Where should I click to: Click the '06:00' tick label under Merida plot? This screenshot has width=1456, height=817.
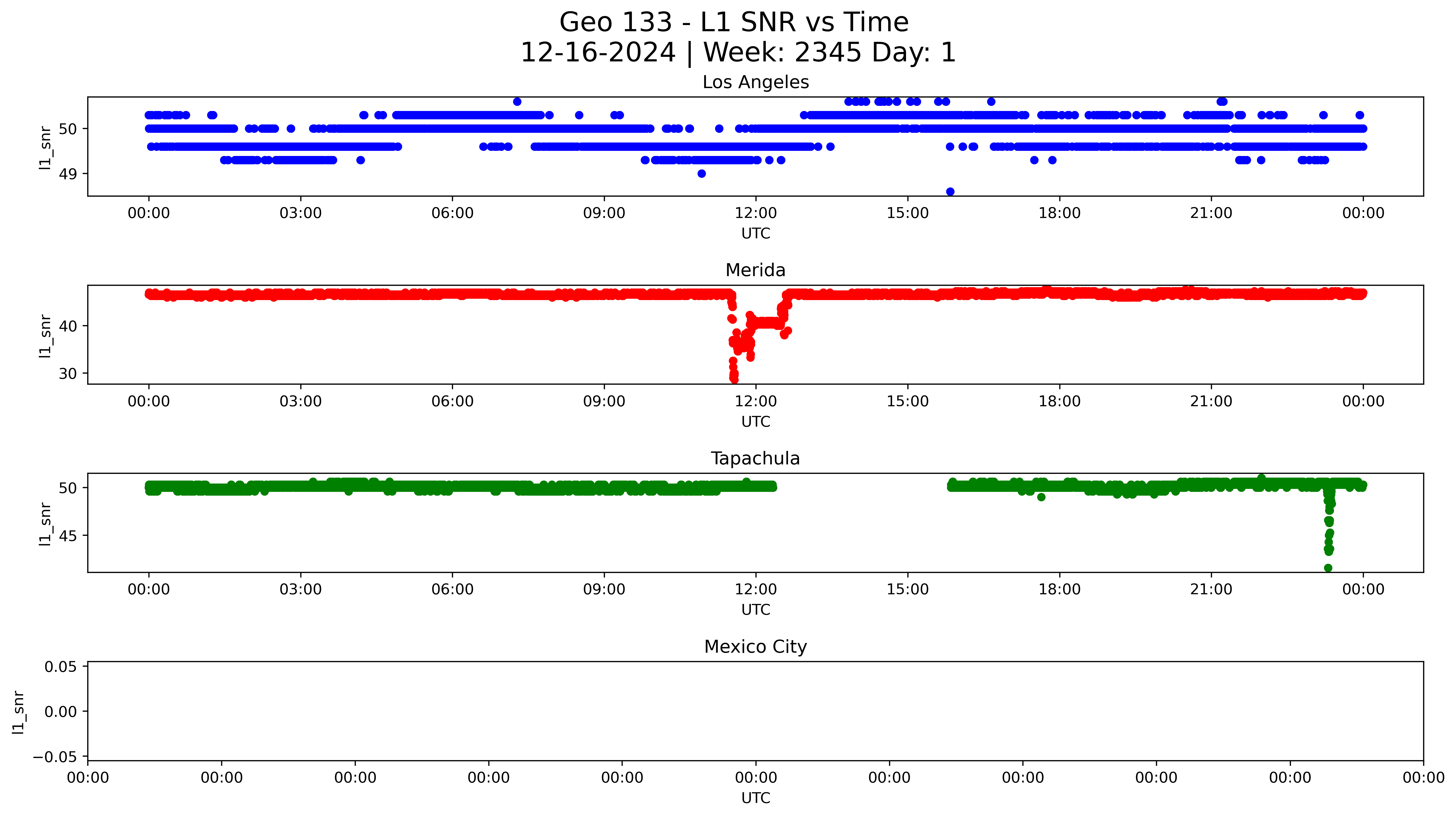point(452,401)
